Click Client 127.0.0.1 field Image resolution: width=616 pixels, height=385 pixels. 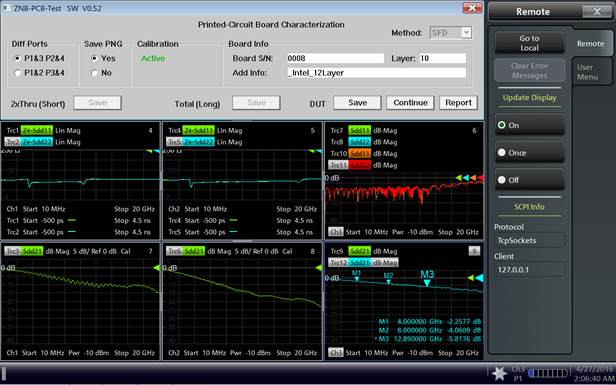[x=529, y=270]
